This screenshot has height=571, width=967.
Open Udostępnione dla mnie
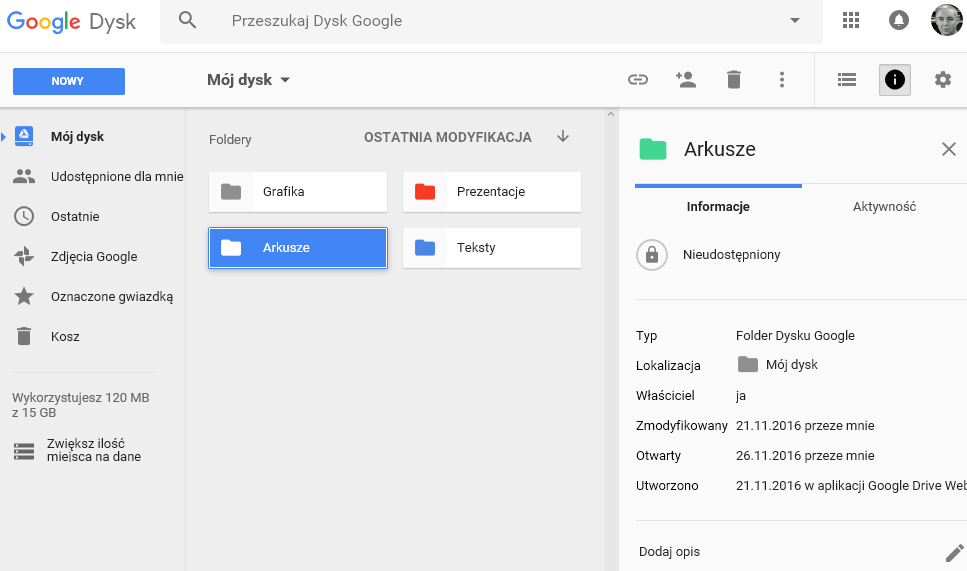(x=117, y=176)
